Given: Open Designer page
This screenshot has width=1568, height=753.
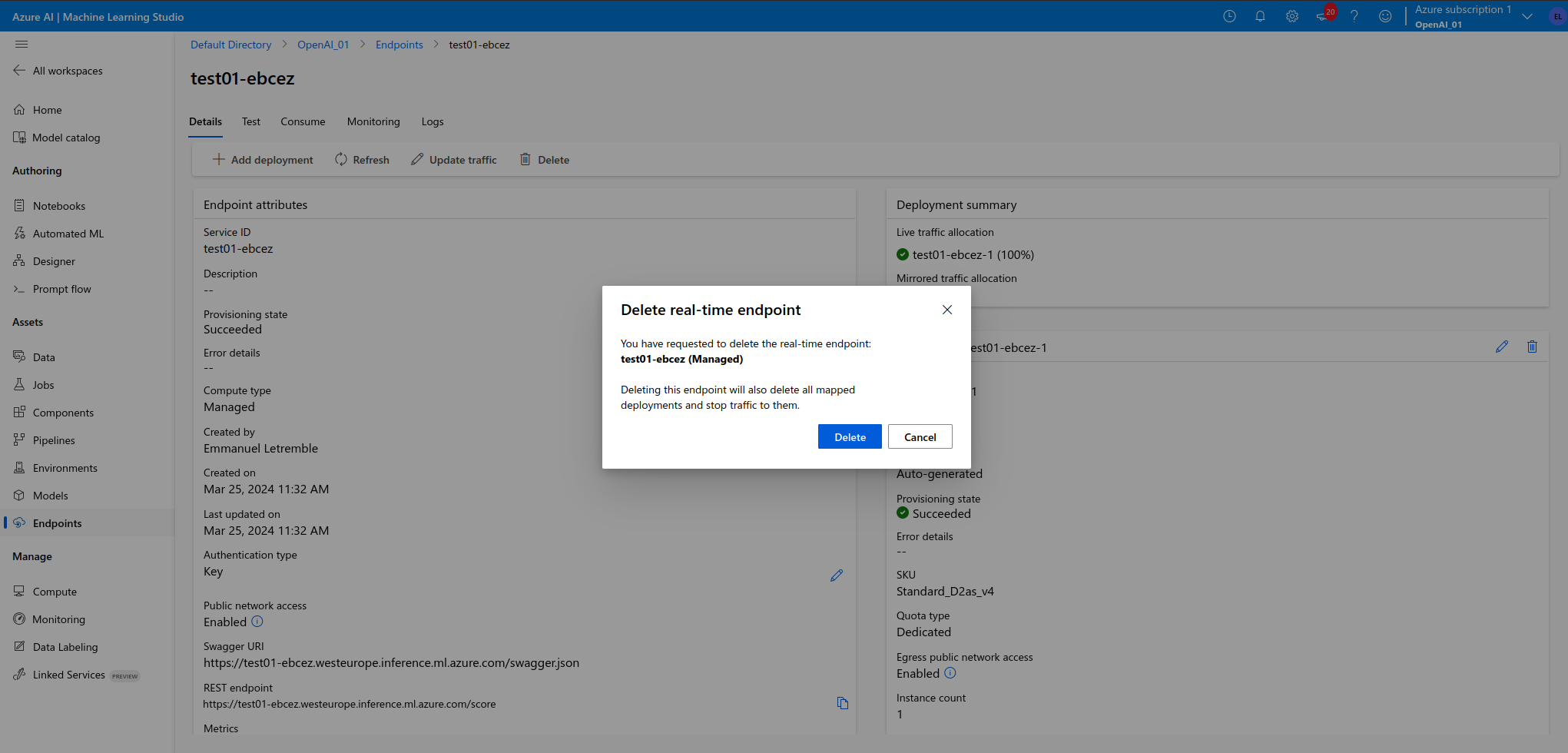Looking at the screenshot, I should point(45,261).
